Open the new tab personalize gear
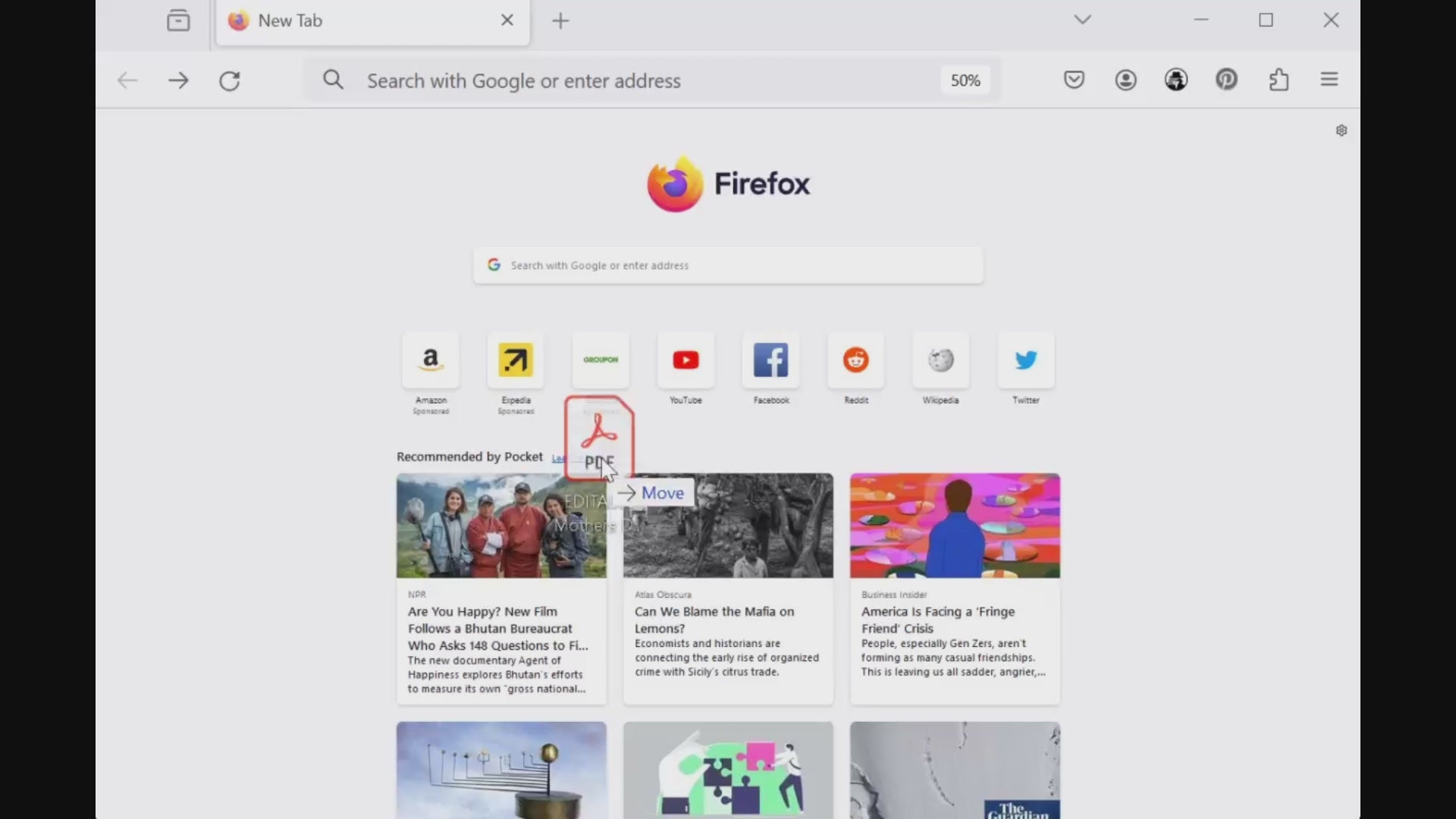The width and height of the screenshot is (1456, 819). click(1341, 130)
